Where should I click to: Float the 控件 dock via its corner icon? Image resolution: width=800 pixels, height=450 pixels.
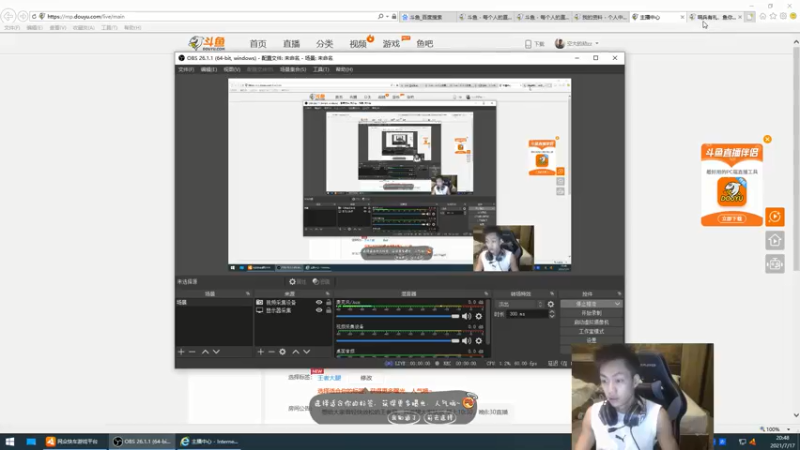pyautogui.click(x=619, y=294)
